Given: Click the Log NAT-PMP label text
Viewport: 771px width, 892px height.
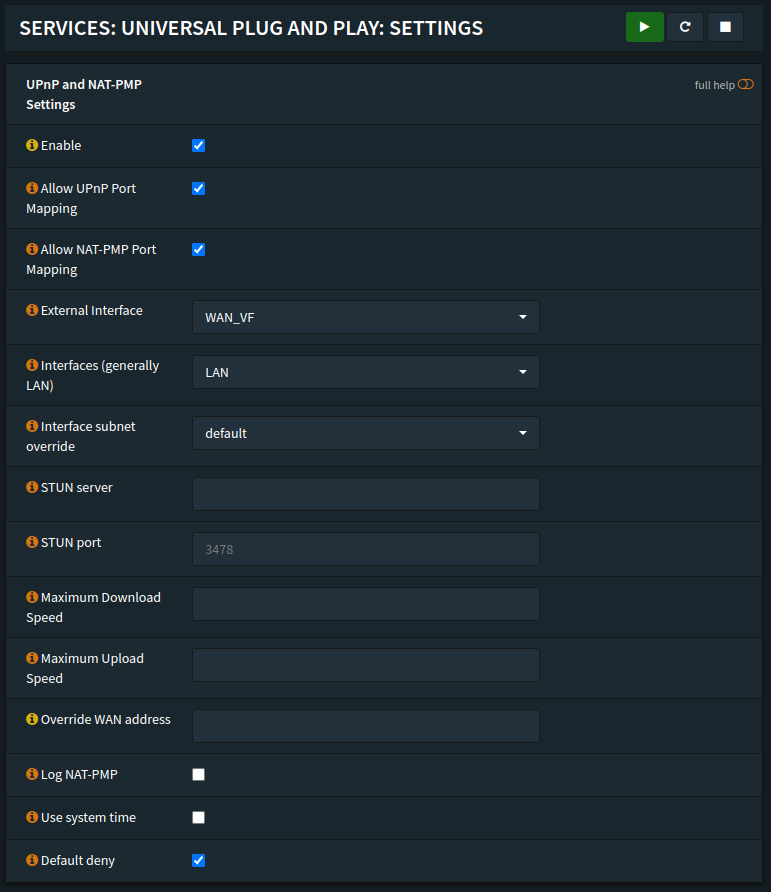Looking at the screenshot, I should (x=79, y=774).
